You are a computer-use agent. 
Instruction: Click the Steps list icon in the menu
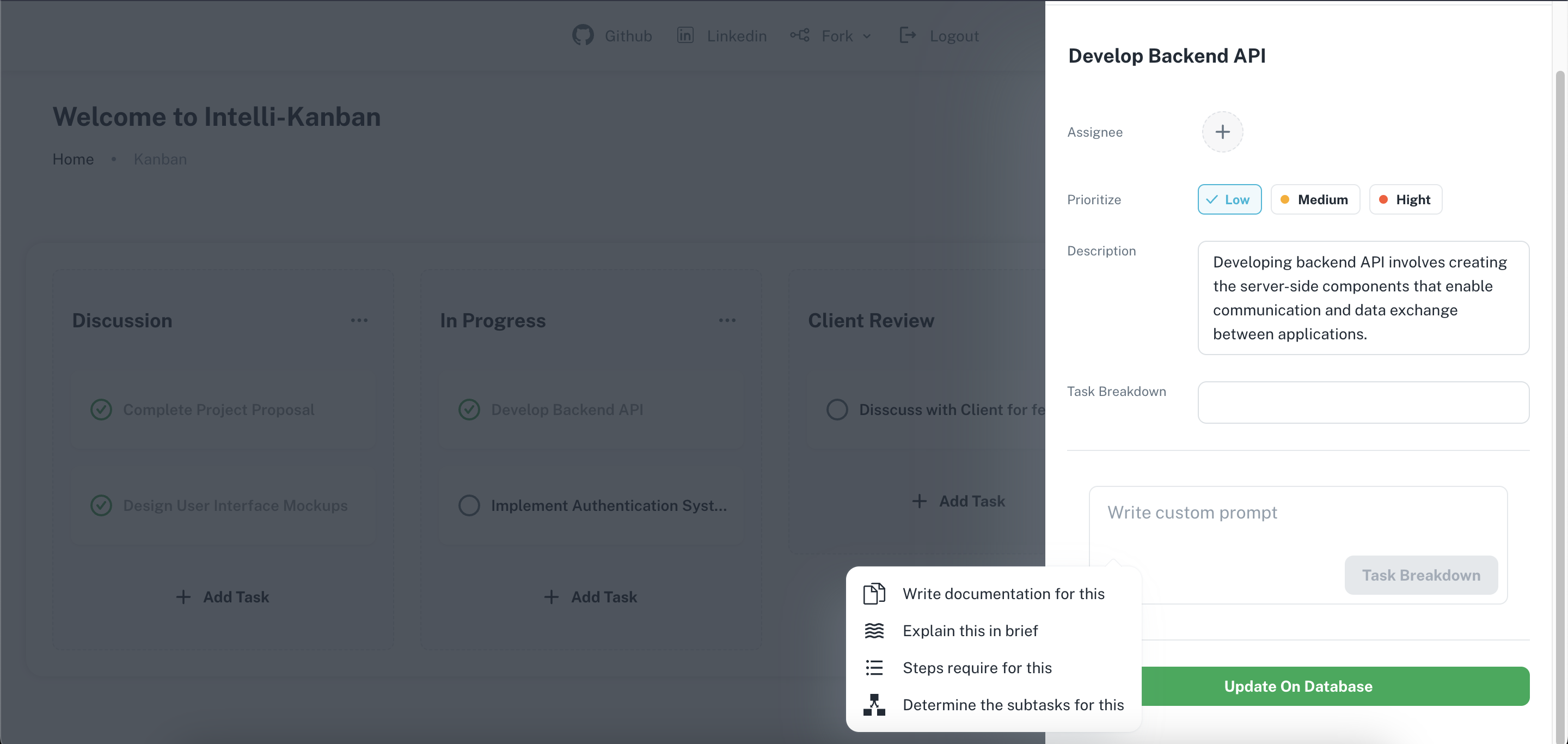click(x=875, y=667)
